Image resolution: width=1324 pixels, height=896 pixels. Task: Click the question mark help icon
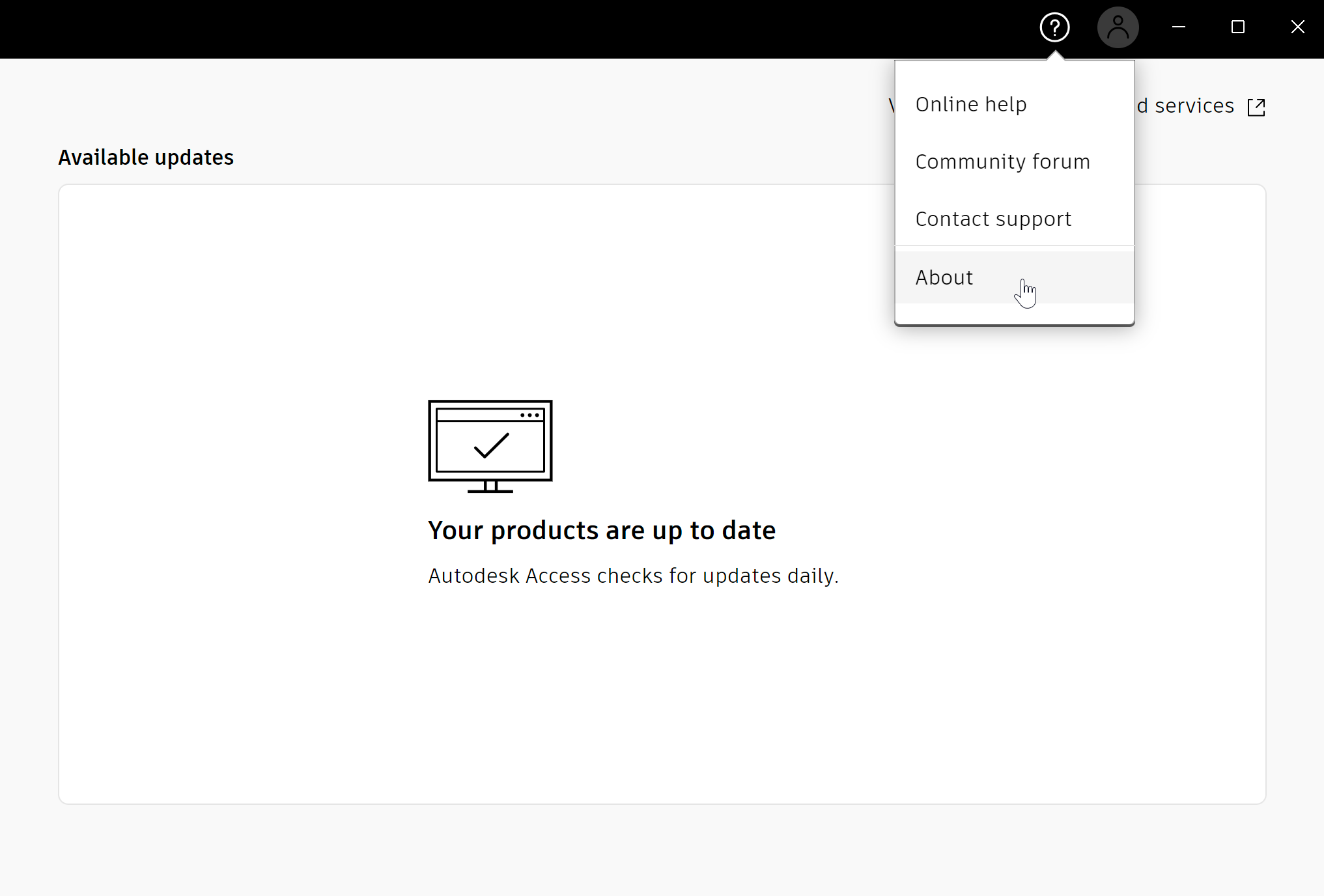pos(1054,27)
